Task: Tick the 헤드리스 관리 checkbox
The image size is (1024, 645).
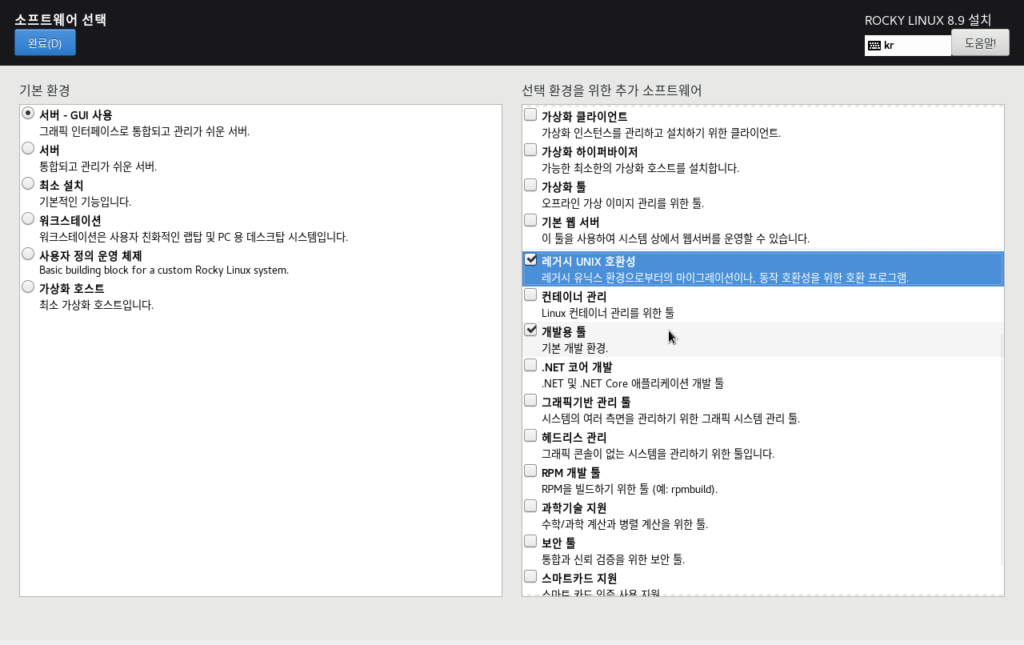Action: [530, 436]
